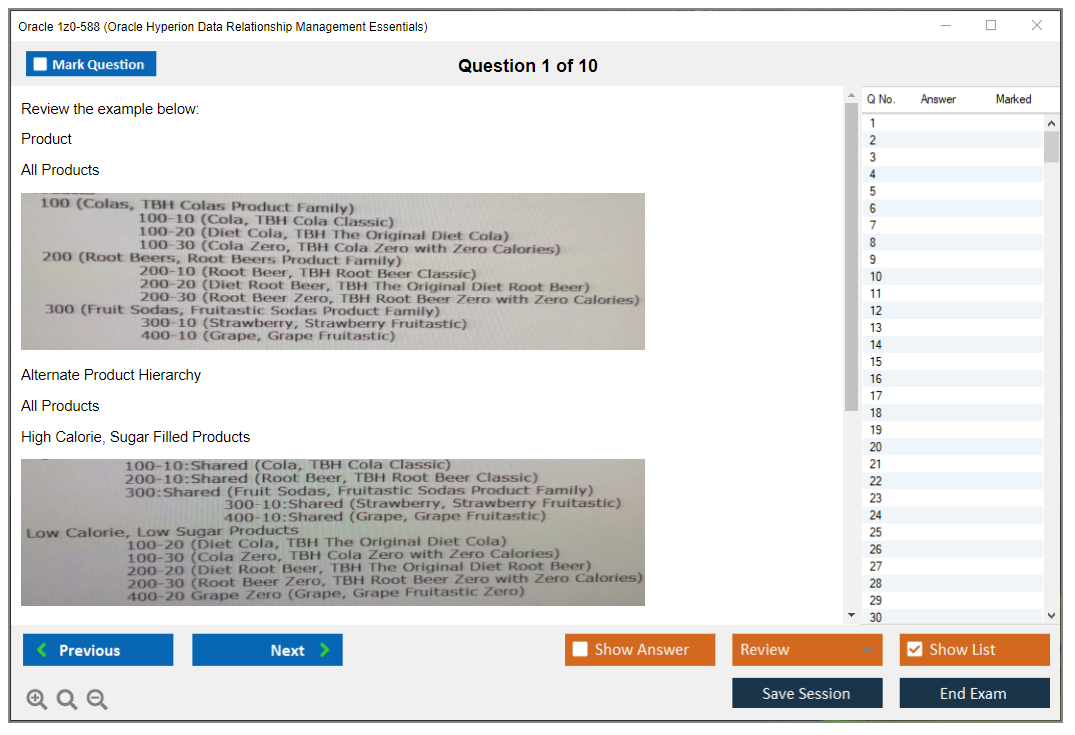Go to the Previous question
This screenshot has height=735, width=1075.
coord(98,650)
